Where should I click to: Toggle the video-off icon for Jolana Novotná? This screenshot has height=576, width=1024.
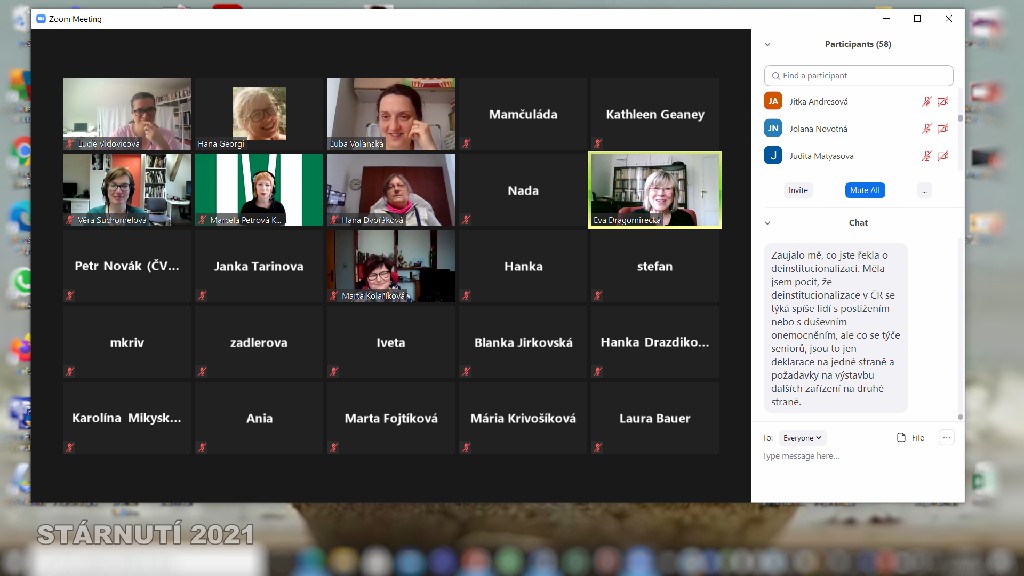943,128
